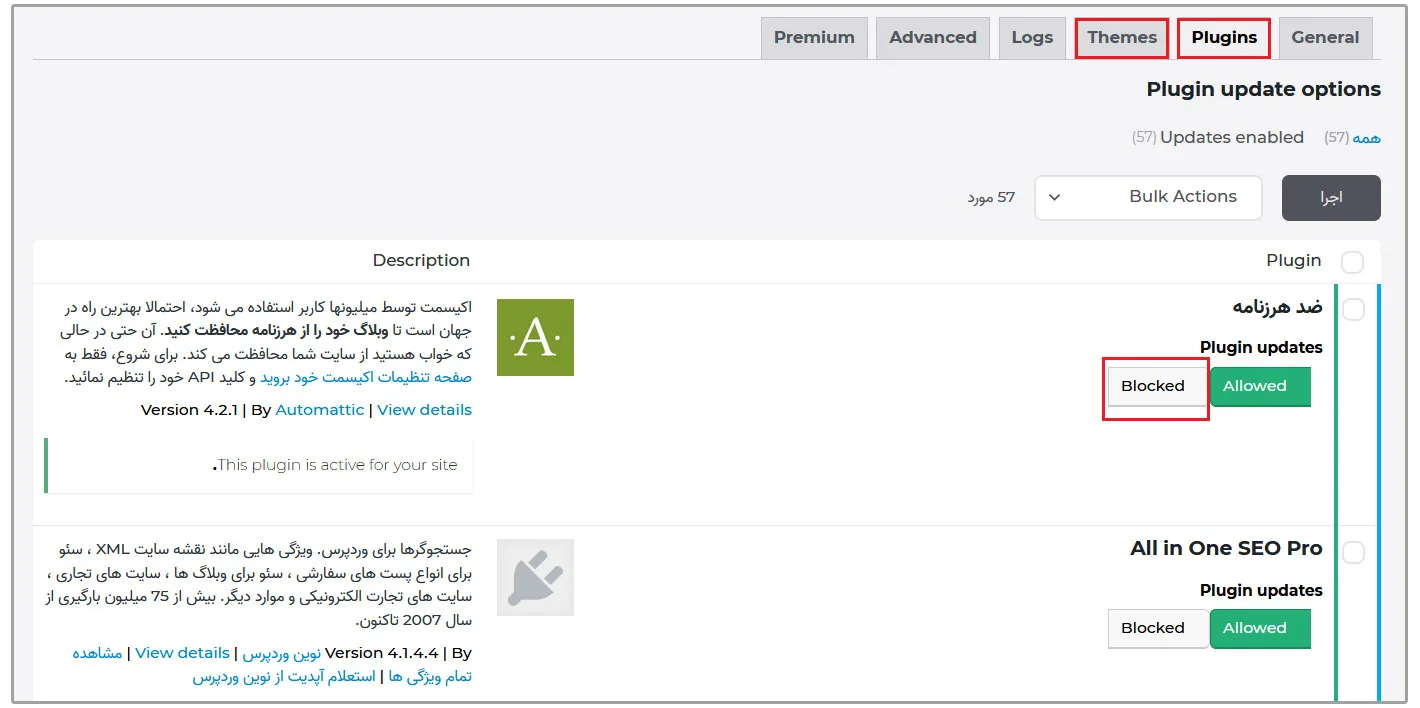Click the اجرا apply button

click(1331, 198)
